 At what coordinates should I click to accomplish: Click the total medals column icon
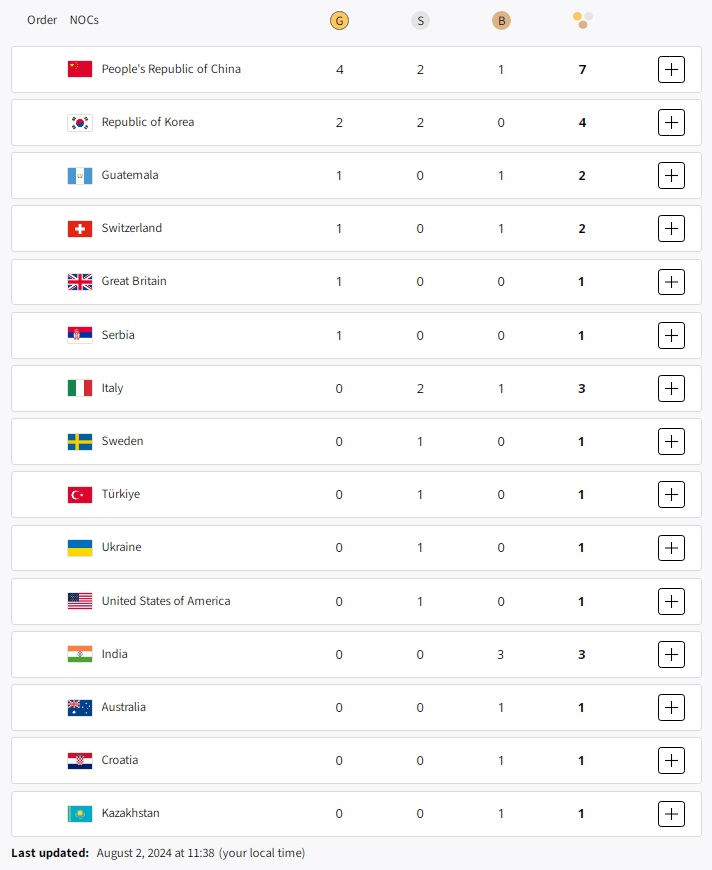pyautogui.click(x=582, y=19)
